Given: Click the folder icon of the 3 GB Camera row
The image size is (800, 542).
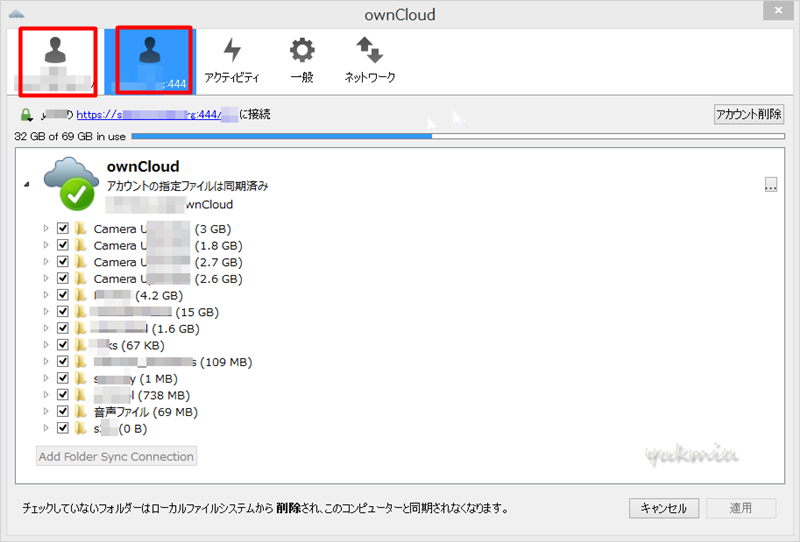Looking at the screenshot, I should 81,228.
